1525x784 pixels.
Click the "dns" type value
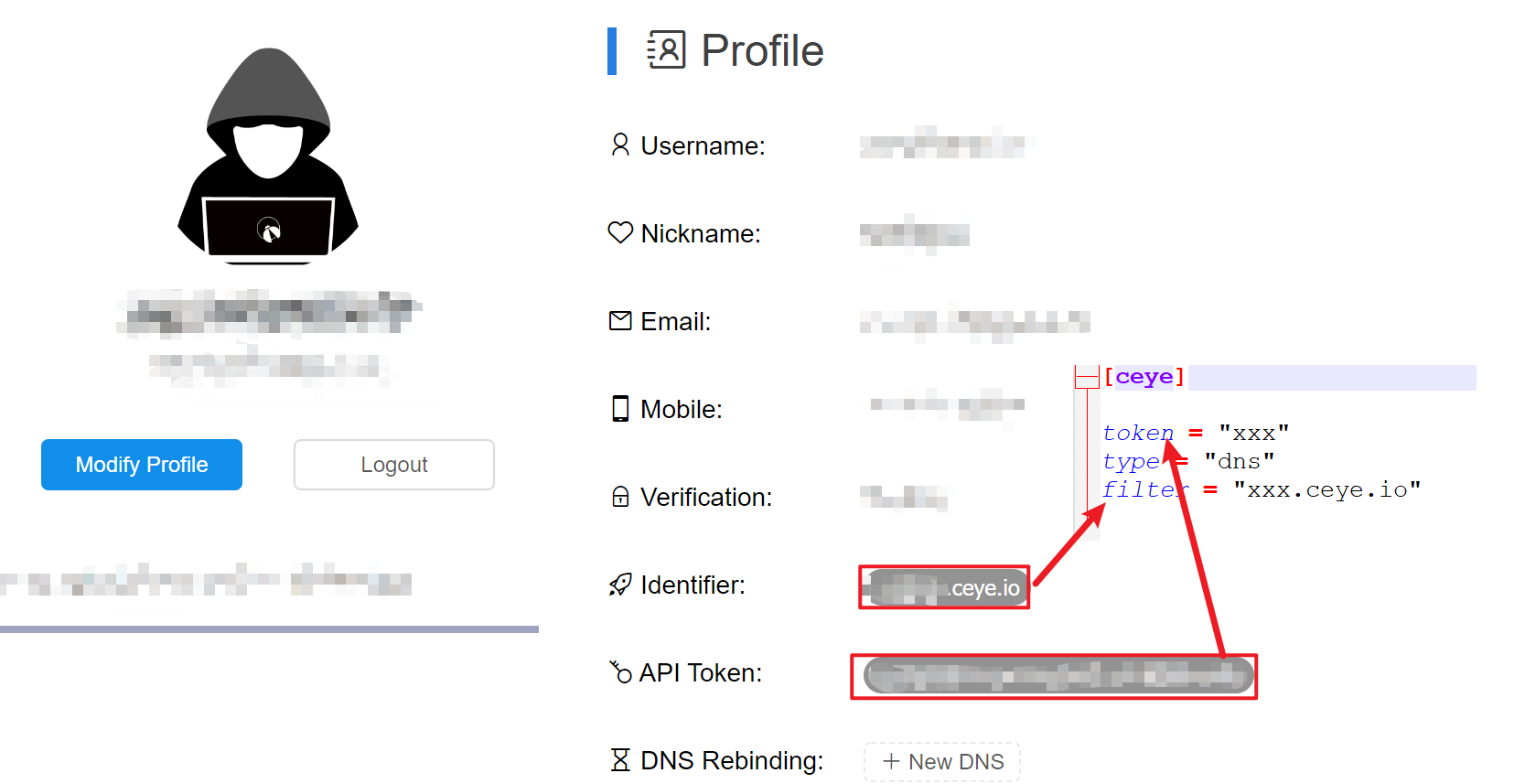coord(1240,461)
